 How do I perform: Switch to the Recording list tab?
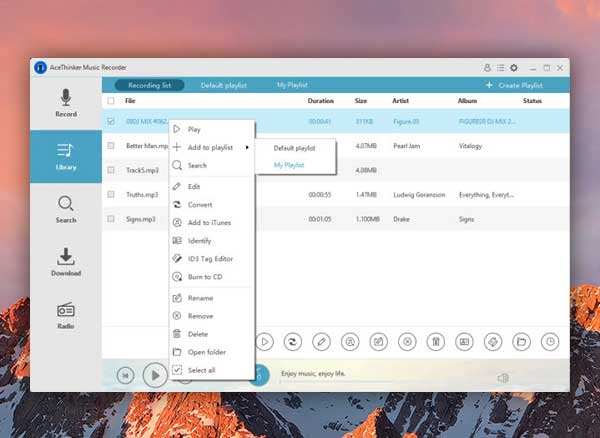[150, 85]
